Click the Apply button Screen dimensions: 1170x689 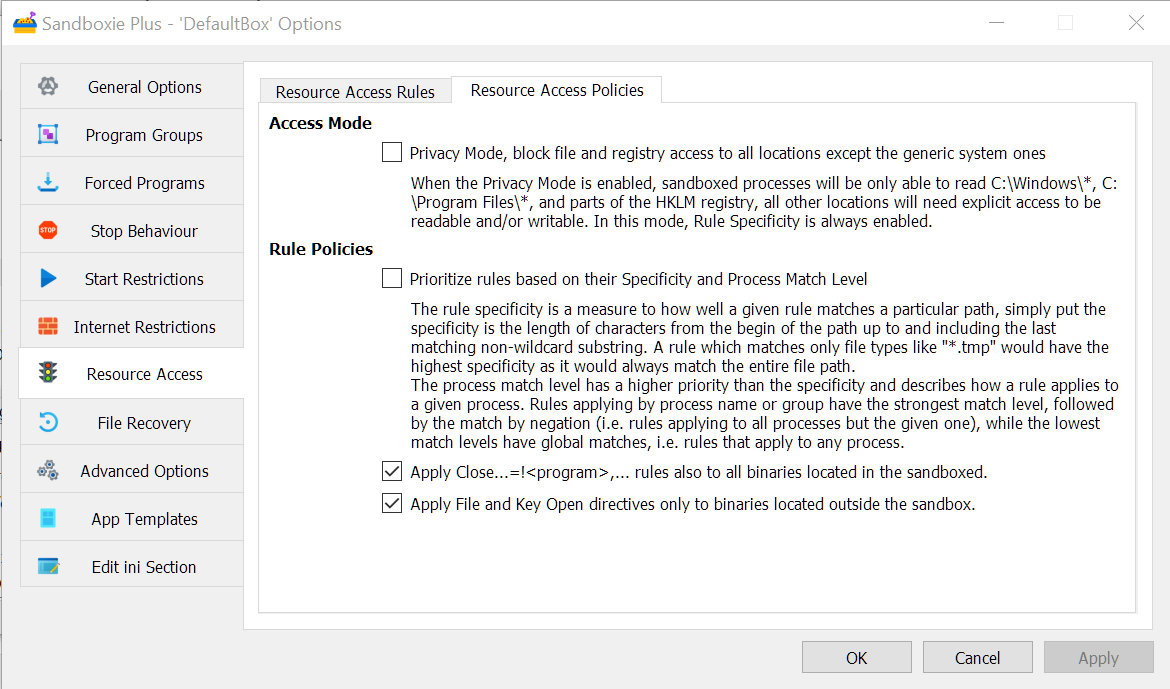click(1098, 658)
